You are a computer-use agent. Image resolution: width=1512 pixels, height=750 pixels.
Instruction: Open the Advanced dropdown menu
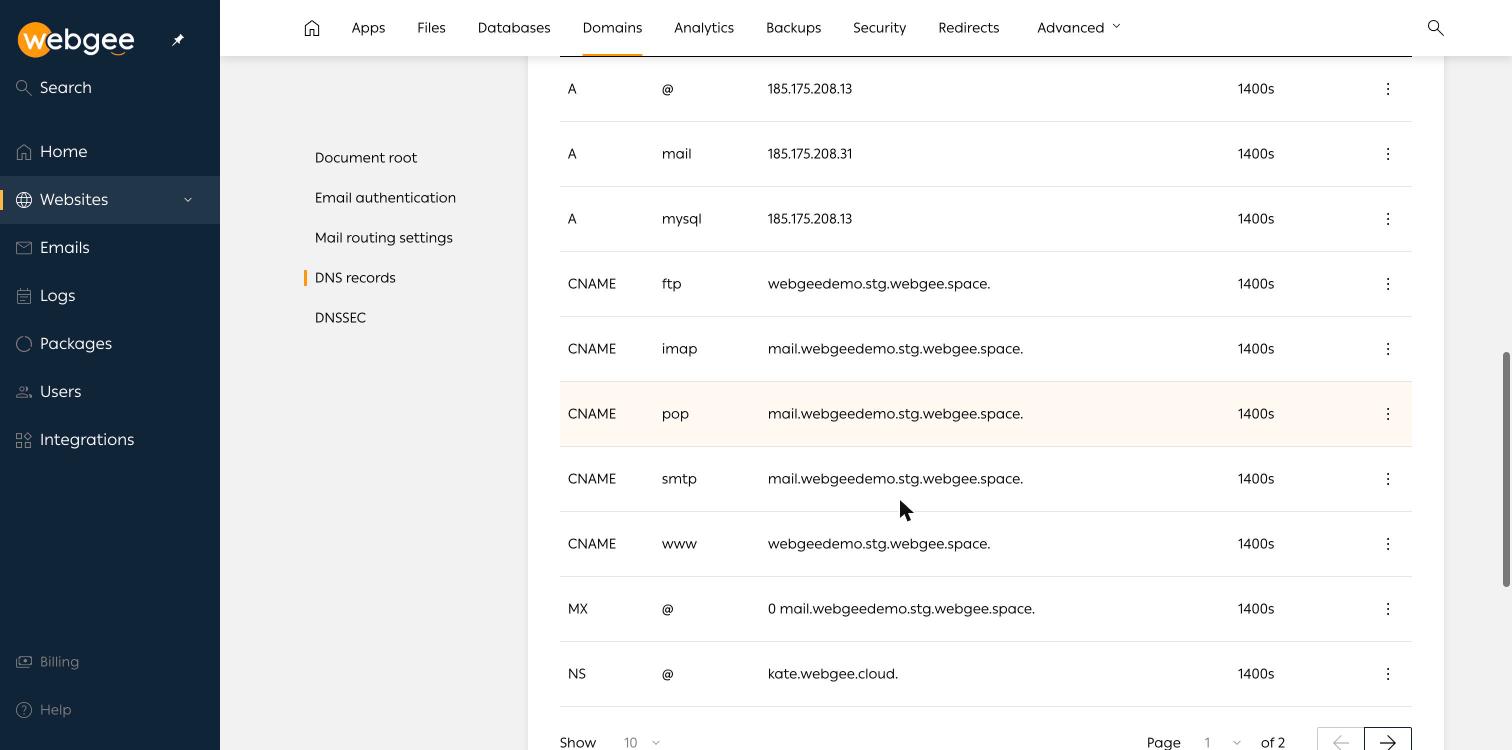(1079, 28)
